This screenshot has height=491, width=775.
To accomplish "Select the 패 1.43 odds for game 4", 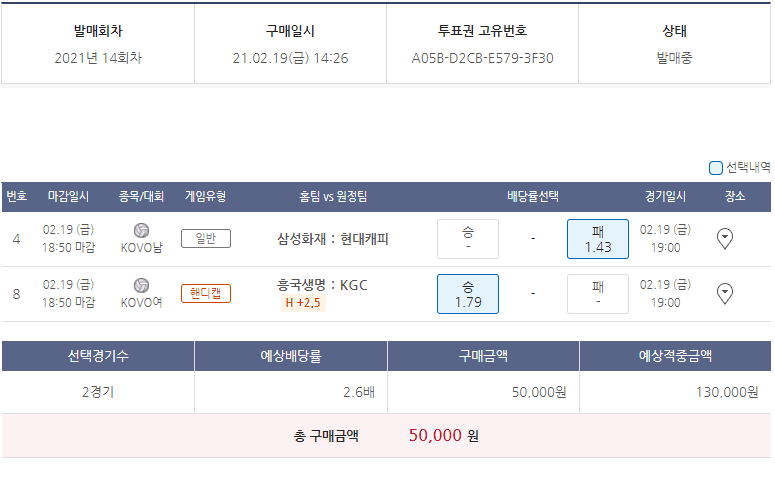I will coord(598,239).
